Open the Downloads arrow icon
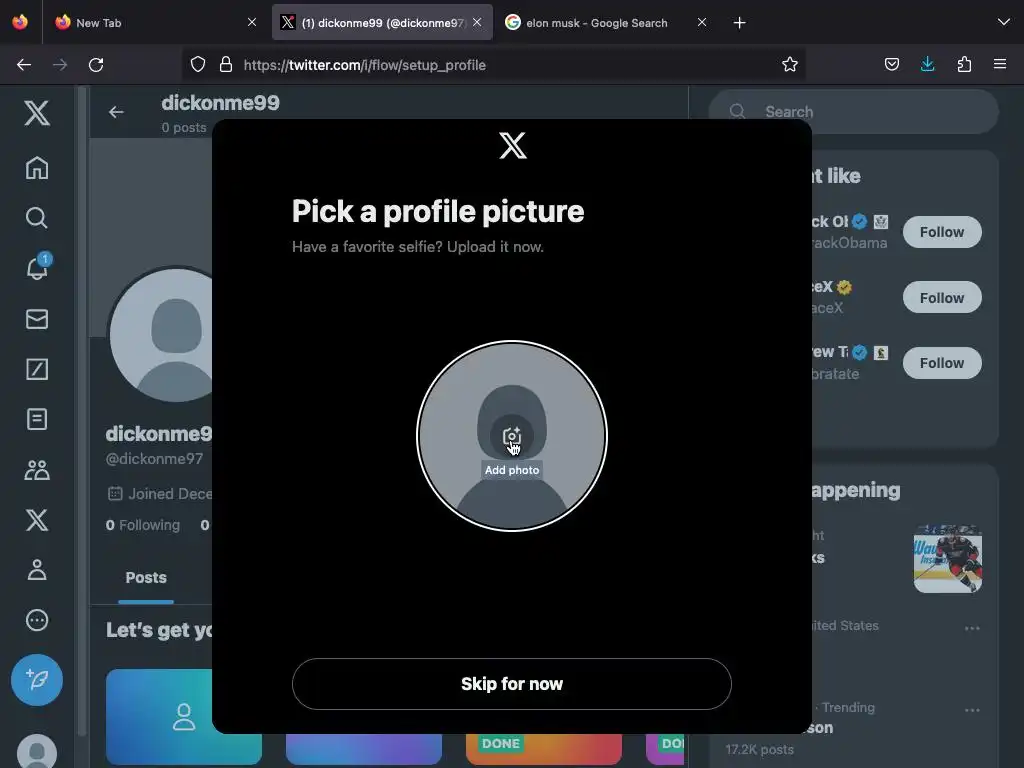The height and width of the screenshot is (768, 1024). pyautogui.click(x=927, y=64)
